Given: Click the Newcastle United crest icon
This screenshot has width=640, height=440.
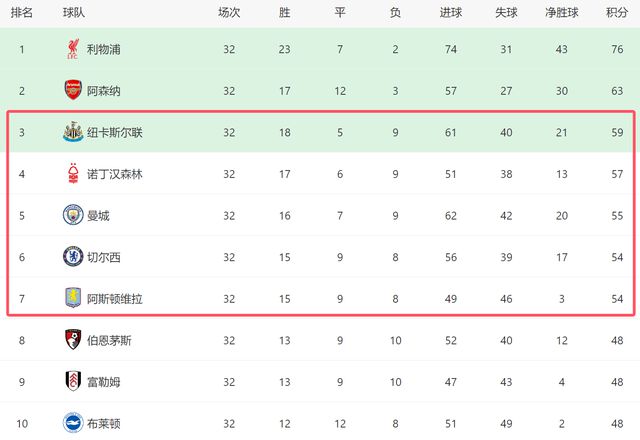Looking at the screenshot, I should tap(73, 132).
